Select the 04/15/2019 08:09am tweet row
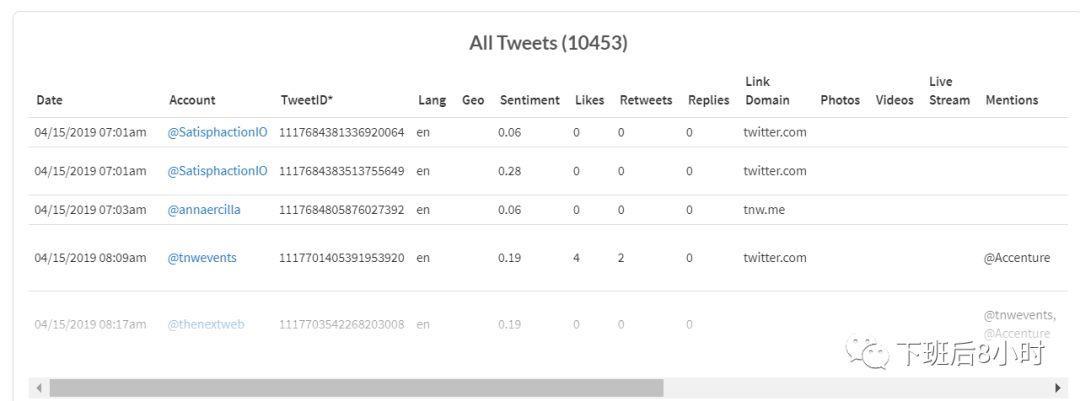This screenshot has width=1080, height=401. tap(90, 258)
